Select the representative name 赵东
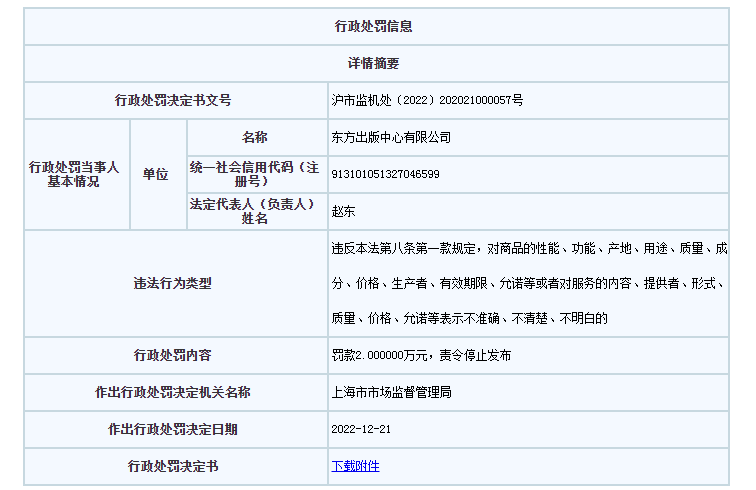The height and width of the screenshot is (490, 756). click(x=343, y=211)
